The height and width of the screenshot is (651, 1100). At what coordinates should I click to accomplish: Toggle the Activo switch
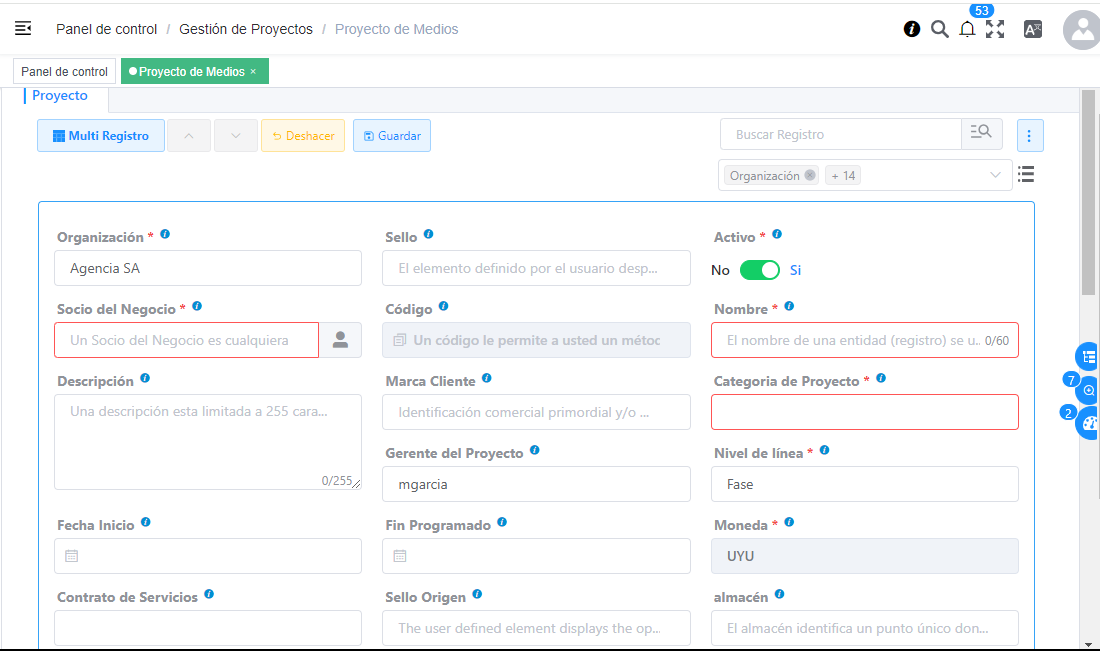[x=760, y=270]
